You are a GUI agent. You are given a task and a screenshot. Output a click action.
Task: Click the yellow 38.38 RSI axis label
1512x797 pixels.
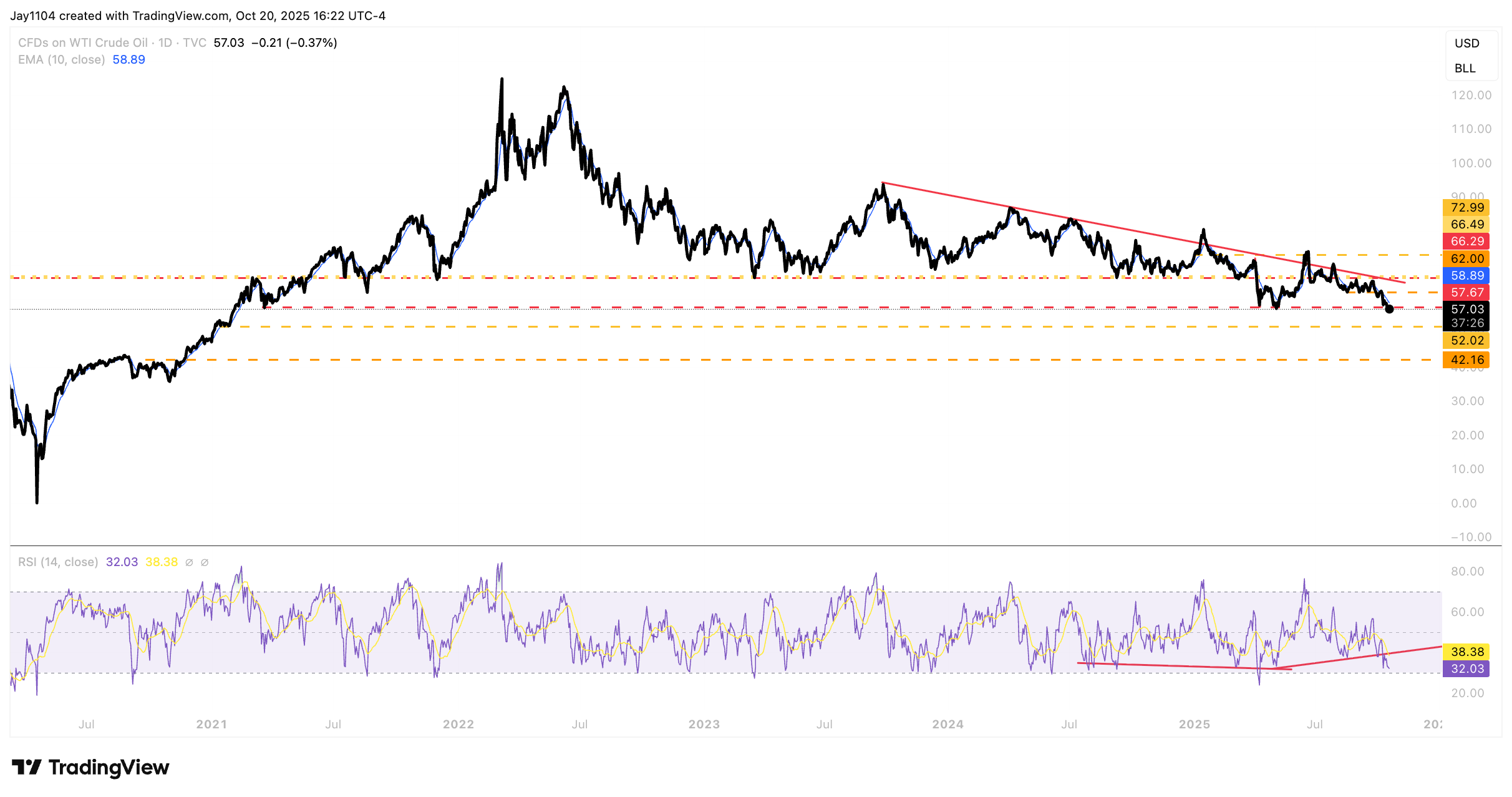pos(1466,652)
